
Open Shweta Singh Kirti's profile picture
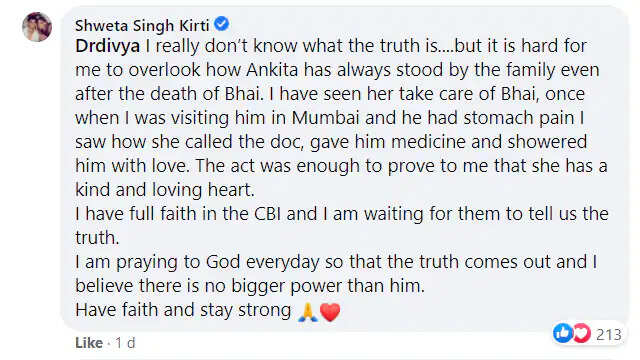click(x=37, y=27)
